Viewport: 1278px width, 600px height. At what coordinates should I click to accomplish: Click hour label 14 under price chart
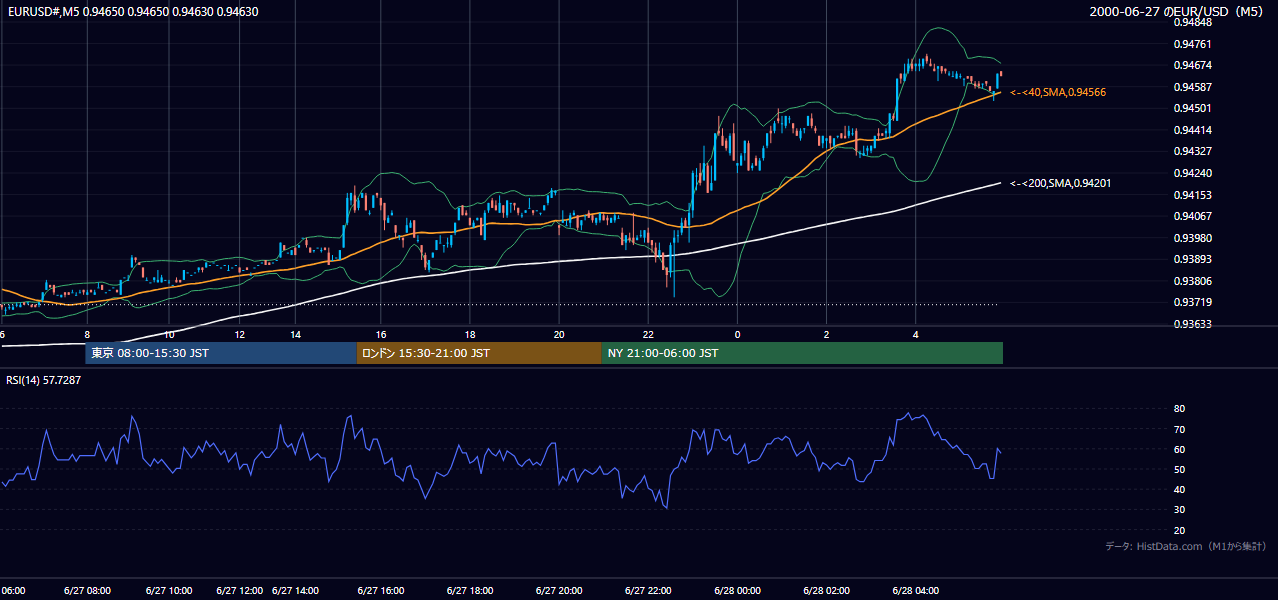pyautogui.click(x=296, y=335)
